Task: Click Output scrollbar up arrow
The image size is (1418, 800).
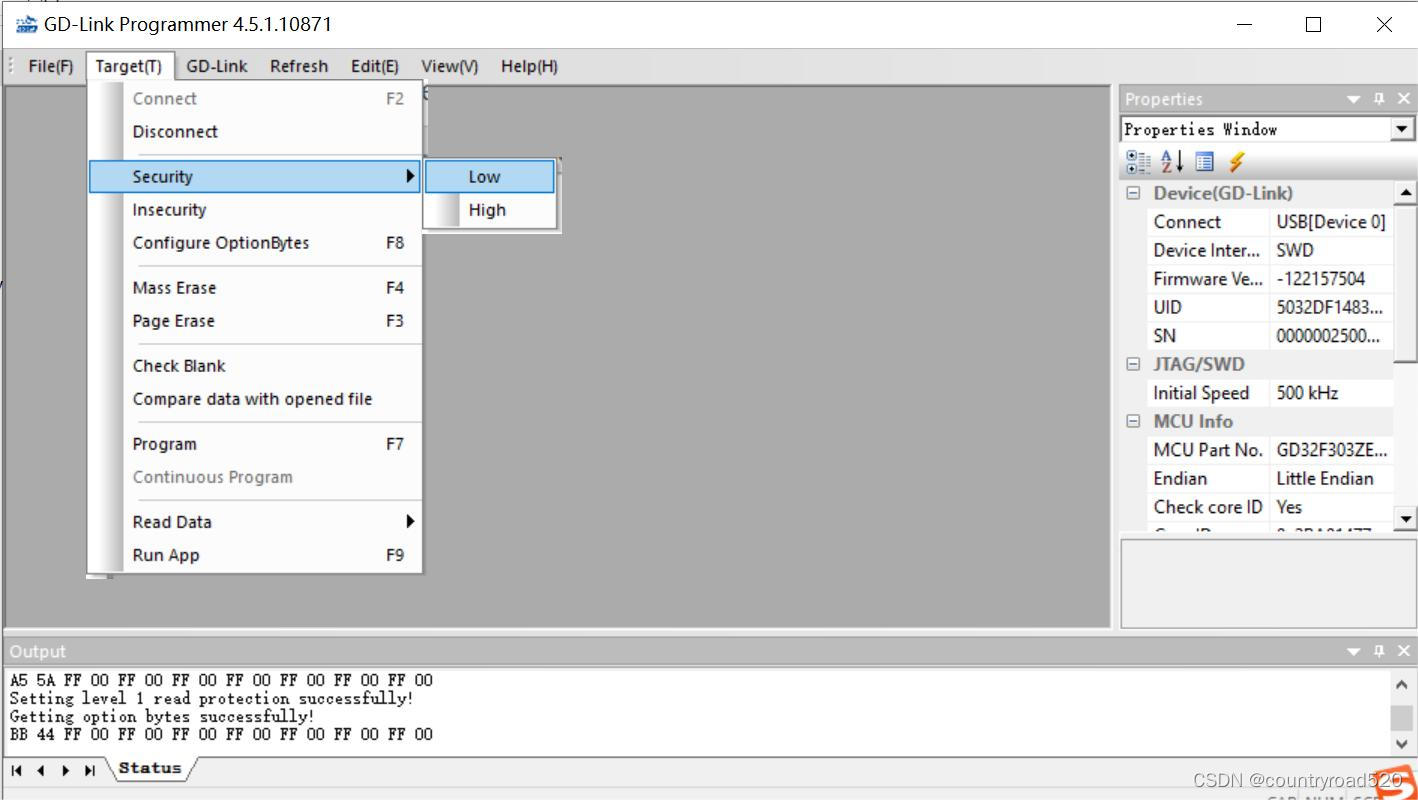Action: coord(1401,685)
